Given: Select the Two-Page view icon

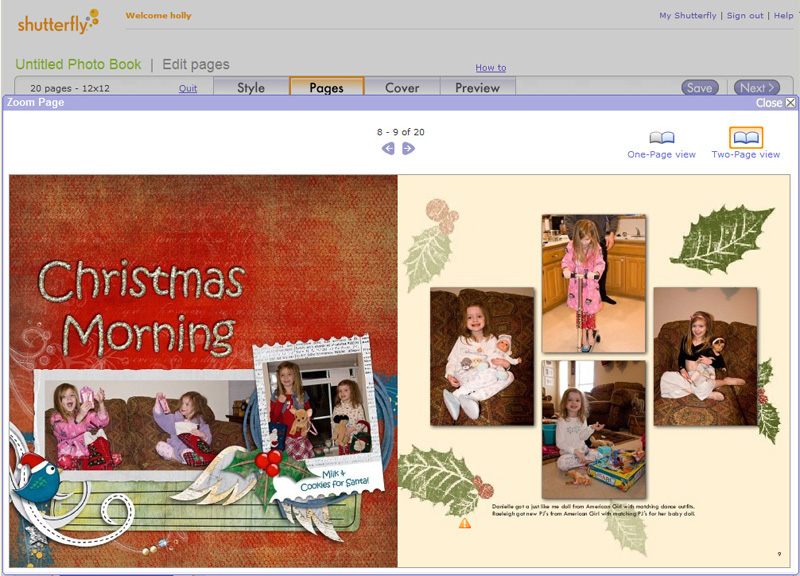Looking at the screenshot, I should pos(745,138).
